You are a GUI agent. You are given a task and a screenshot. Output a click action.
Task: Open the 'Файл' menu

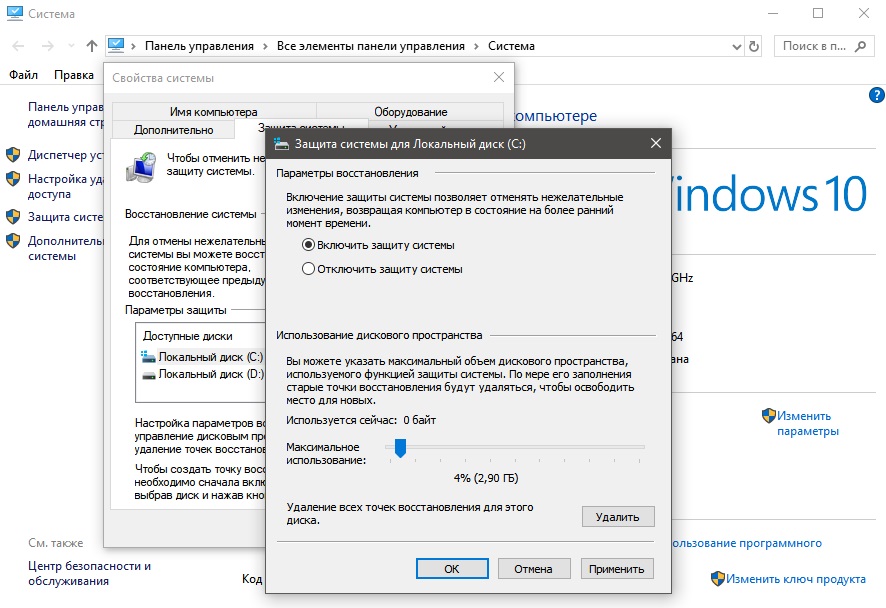pyautogui.click(x=23, y=75)
